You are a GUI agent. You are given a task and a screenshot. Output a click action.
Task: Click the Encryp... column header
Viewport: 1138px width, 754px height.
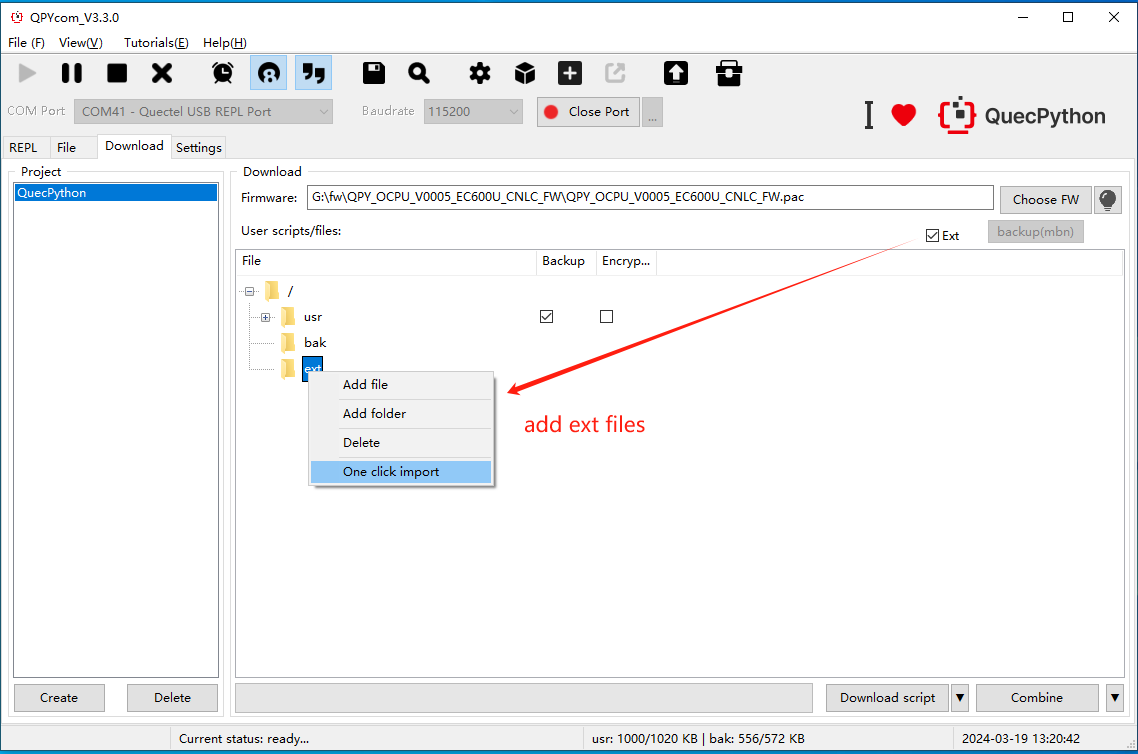(626, 261)
